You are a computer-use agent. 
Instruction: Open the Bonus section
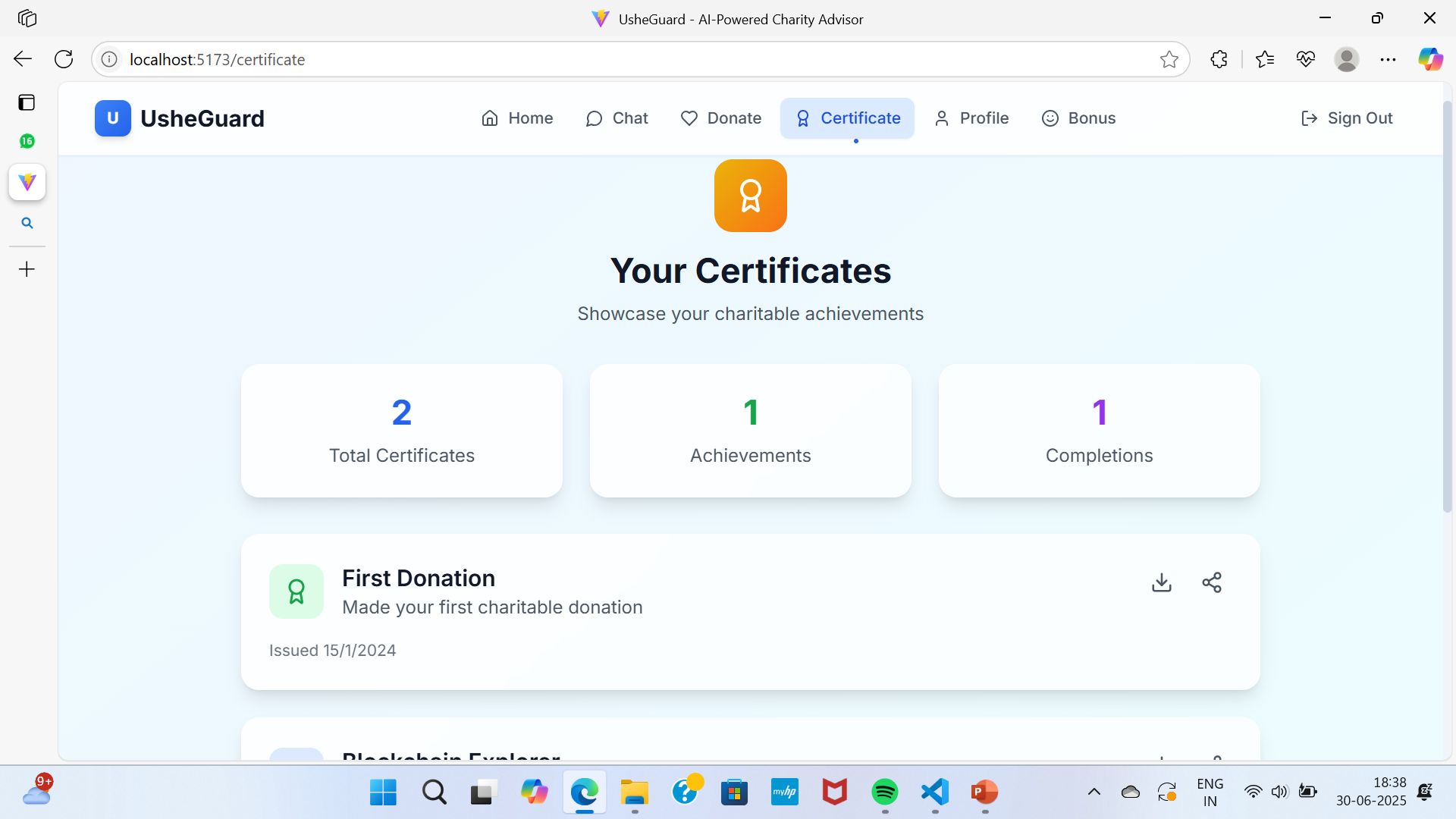point(1078,118)
